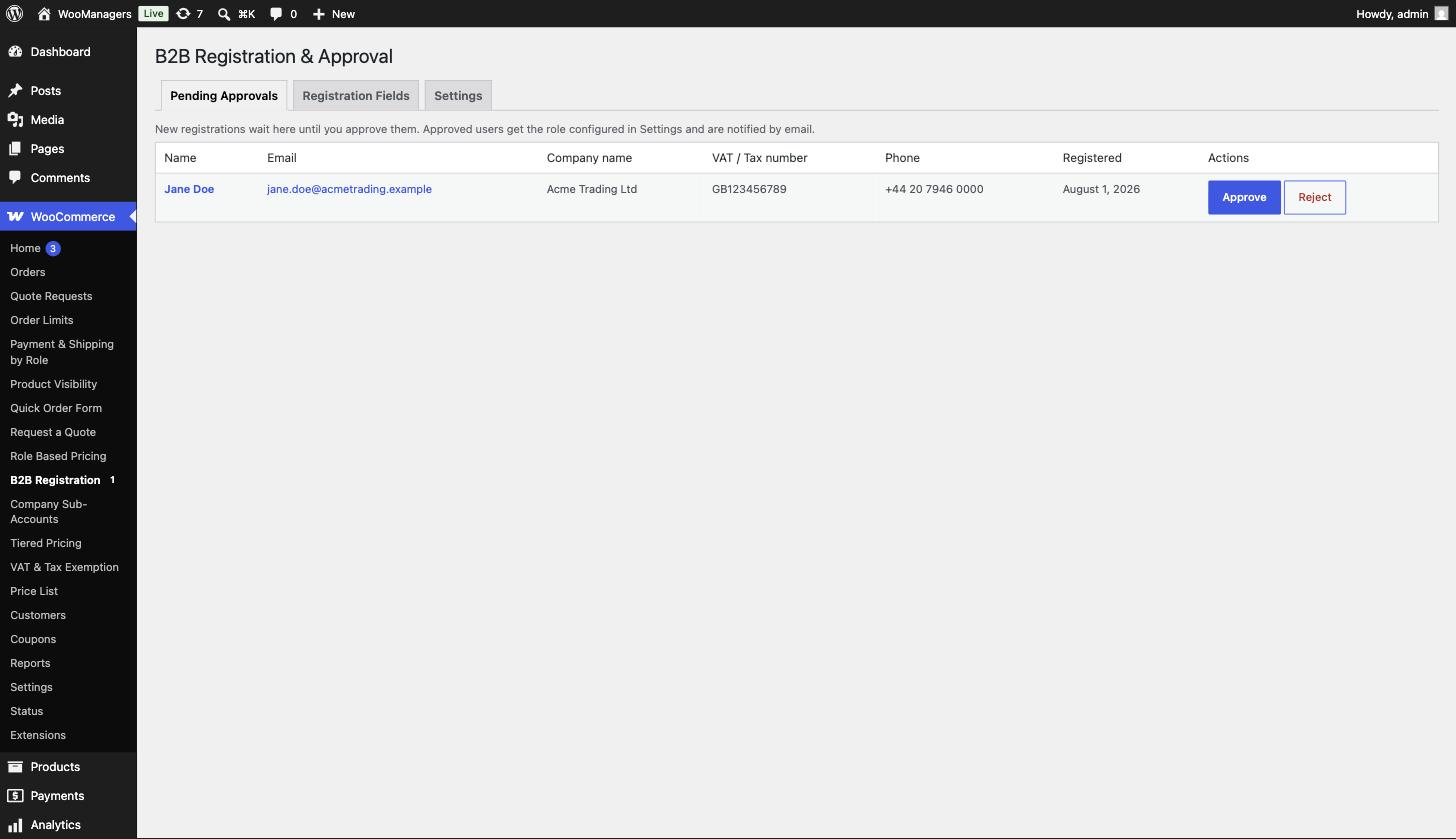Screen dimensions: 1456x839
Task: Go to WooCommerce Extensions
Action: (x=38, y=735)
